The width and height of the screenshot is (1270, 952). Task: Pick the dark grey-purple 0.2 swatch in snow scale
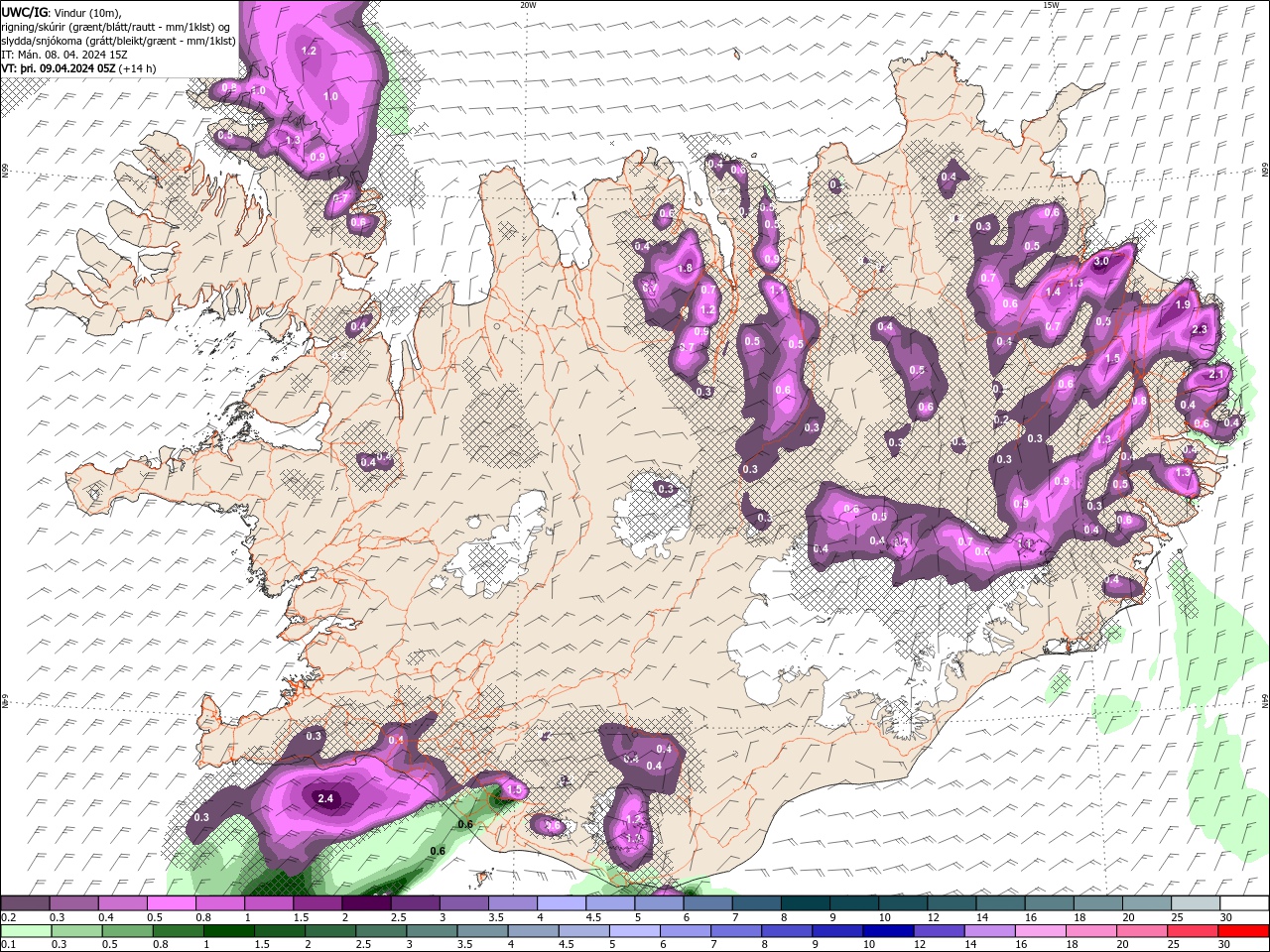(x=25, y=903)
